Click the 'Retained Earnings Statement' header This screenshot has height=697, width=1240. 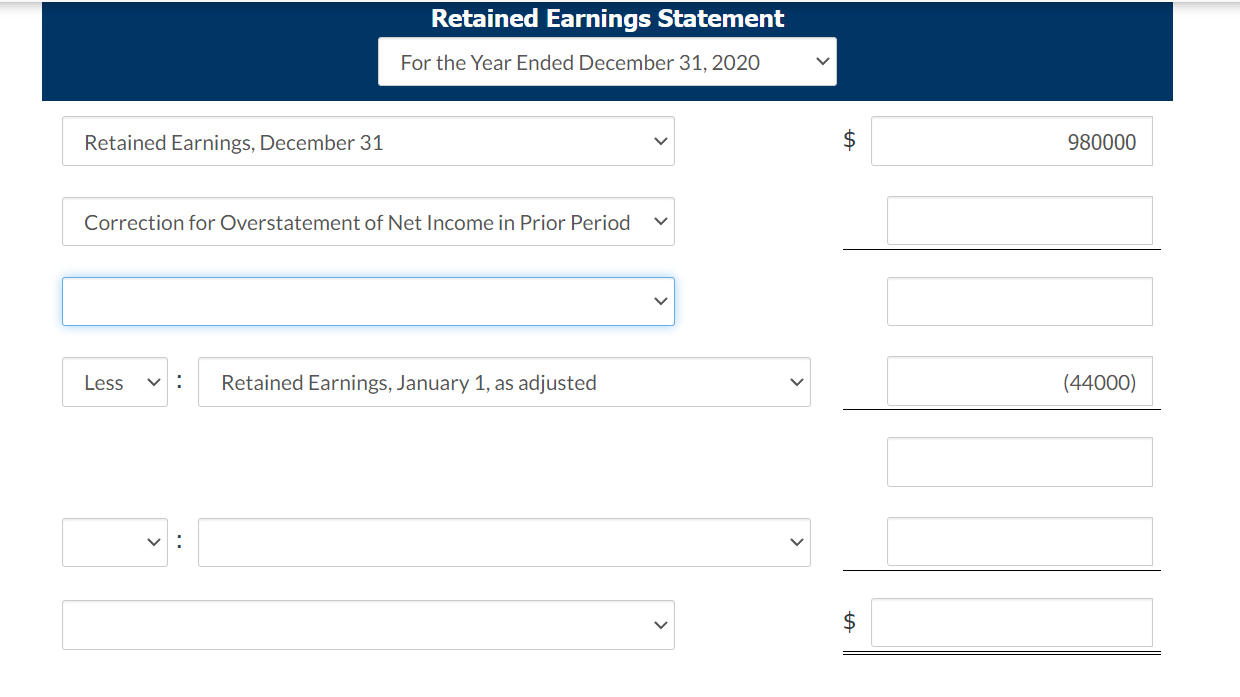606,18
